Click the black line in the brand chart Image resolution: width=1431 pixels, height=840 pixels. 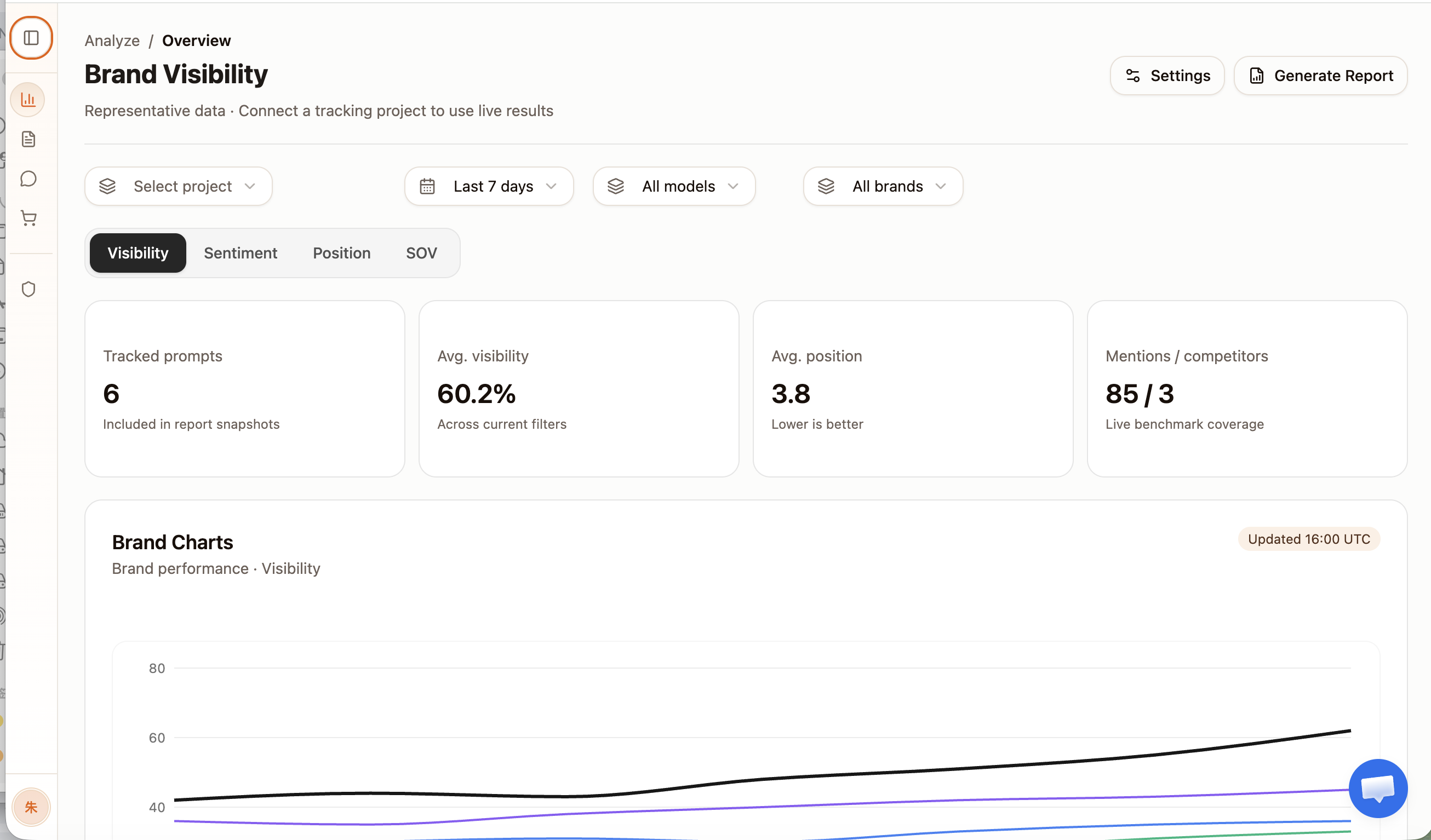coord(762,779)
